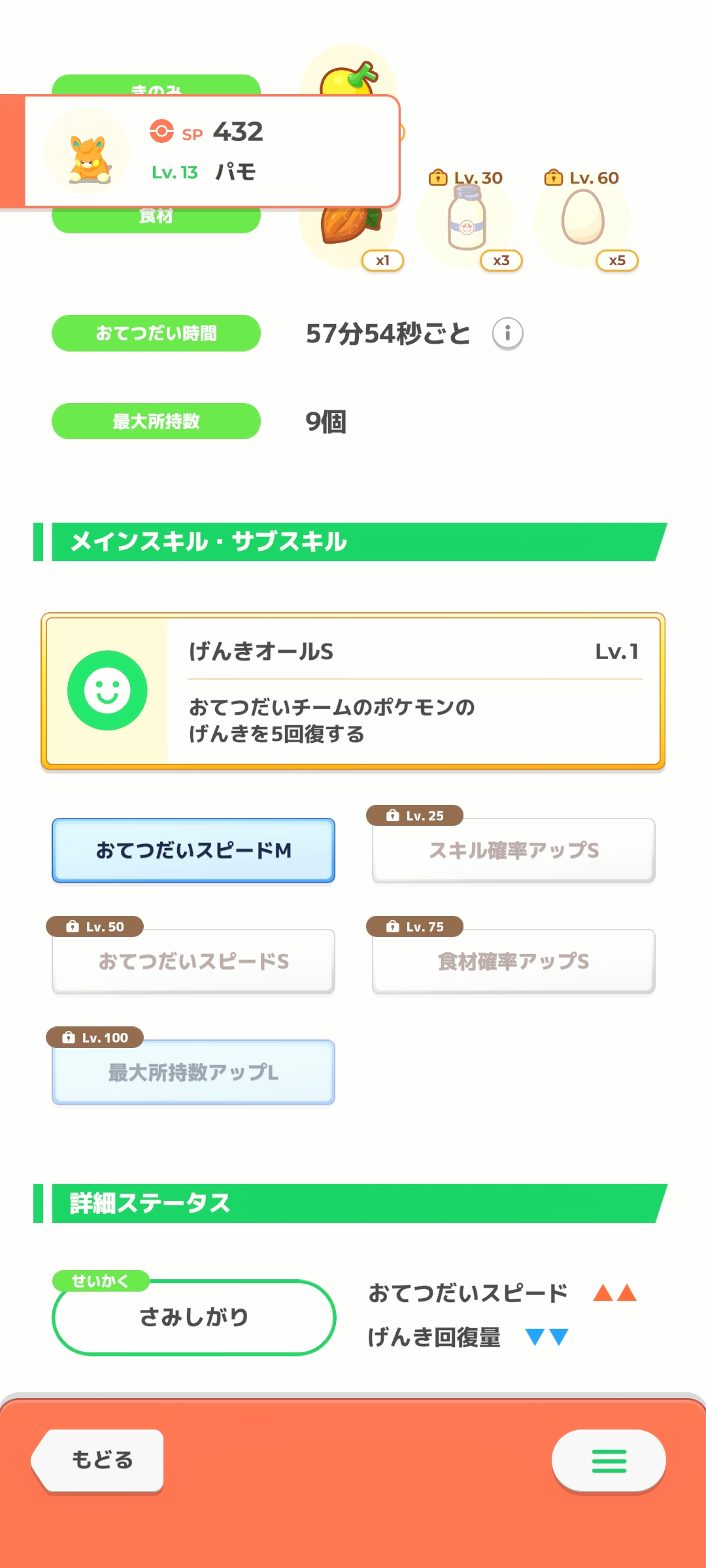Select the milk ingredient icon at Lv. 30
Image resolution: width=706 pixels, height=1568 pixels.
[466, 219]
